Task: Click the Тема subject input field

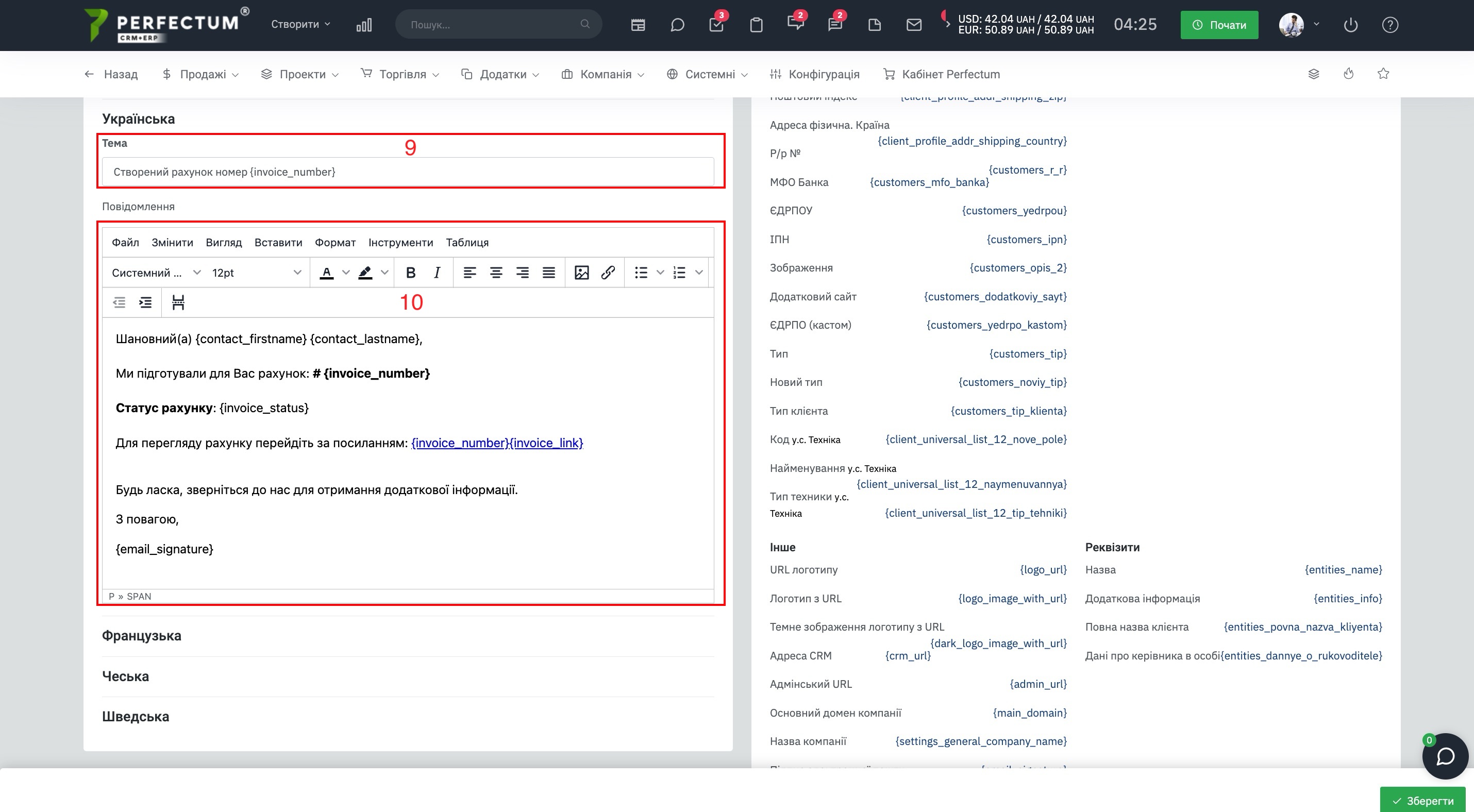Action: pyautogui.click(x=408, y=172)
